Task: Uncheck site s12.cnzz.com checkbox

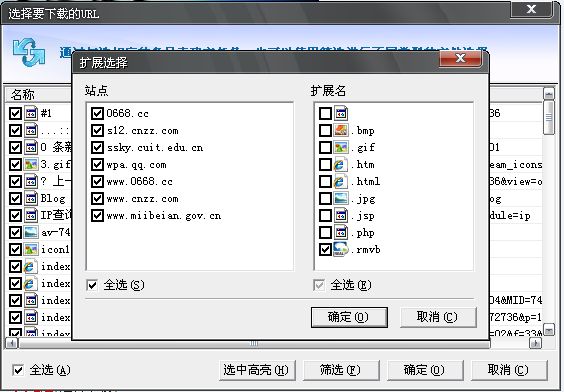Action: click(x=97, y=130)
